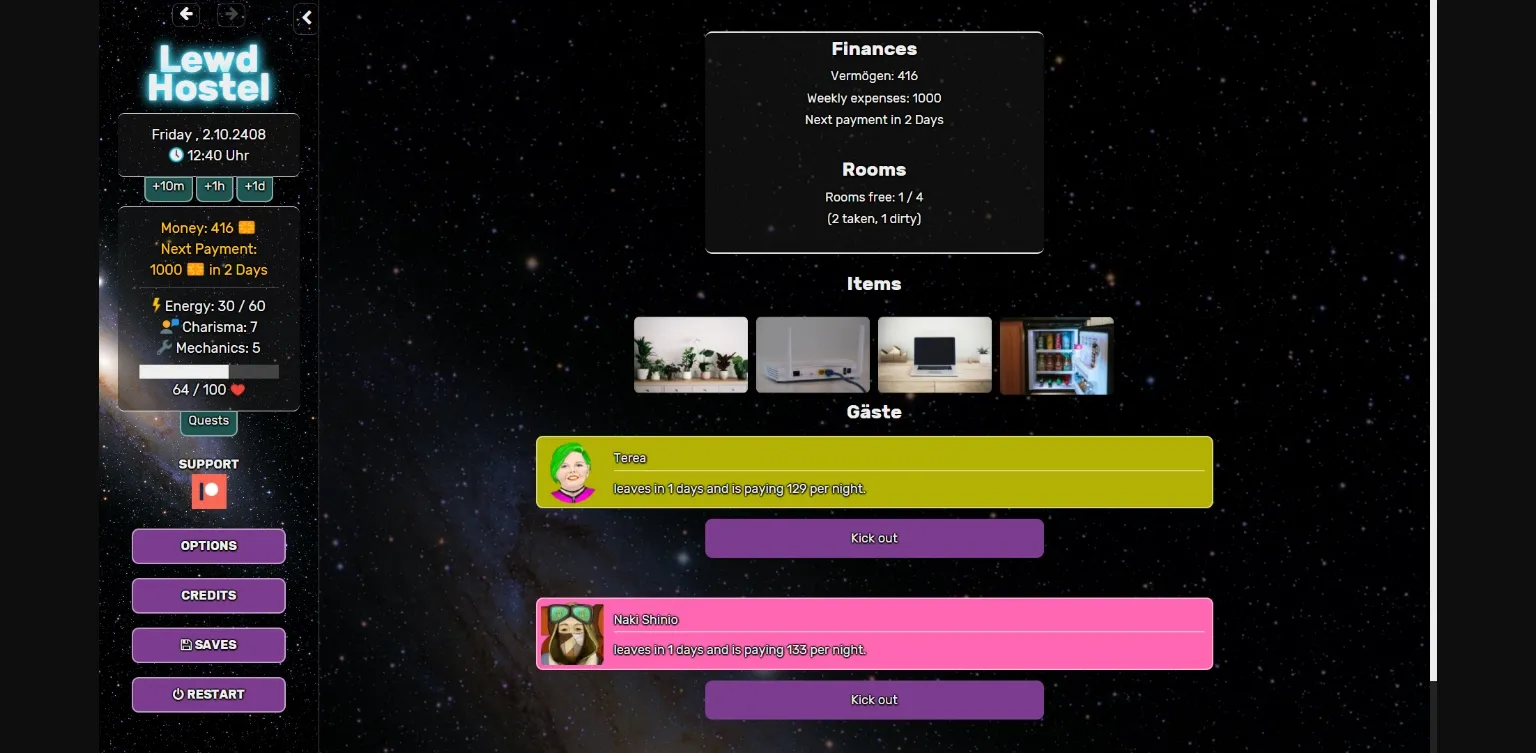Viewport: 1536px width, 753px height.
Task: Click the 64/100 health progress bar
Action: click(x=208, y=371)
